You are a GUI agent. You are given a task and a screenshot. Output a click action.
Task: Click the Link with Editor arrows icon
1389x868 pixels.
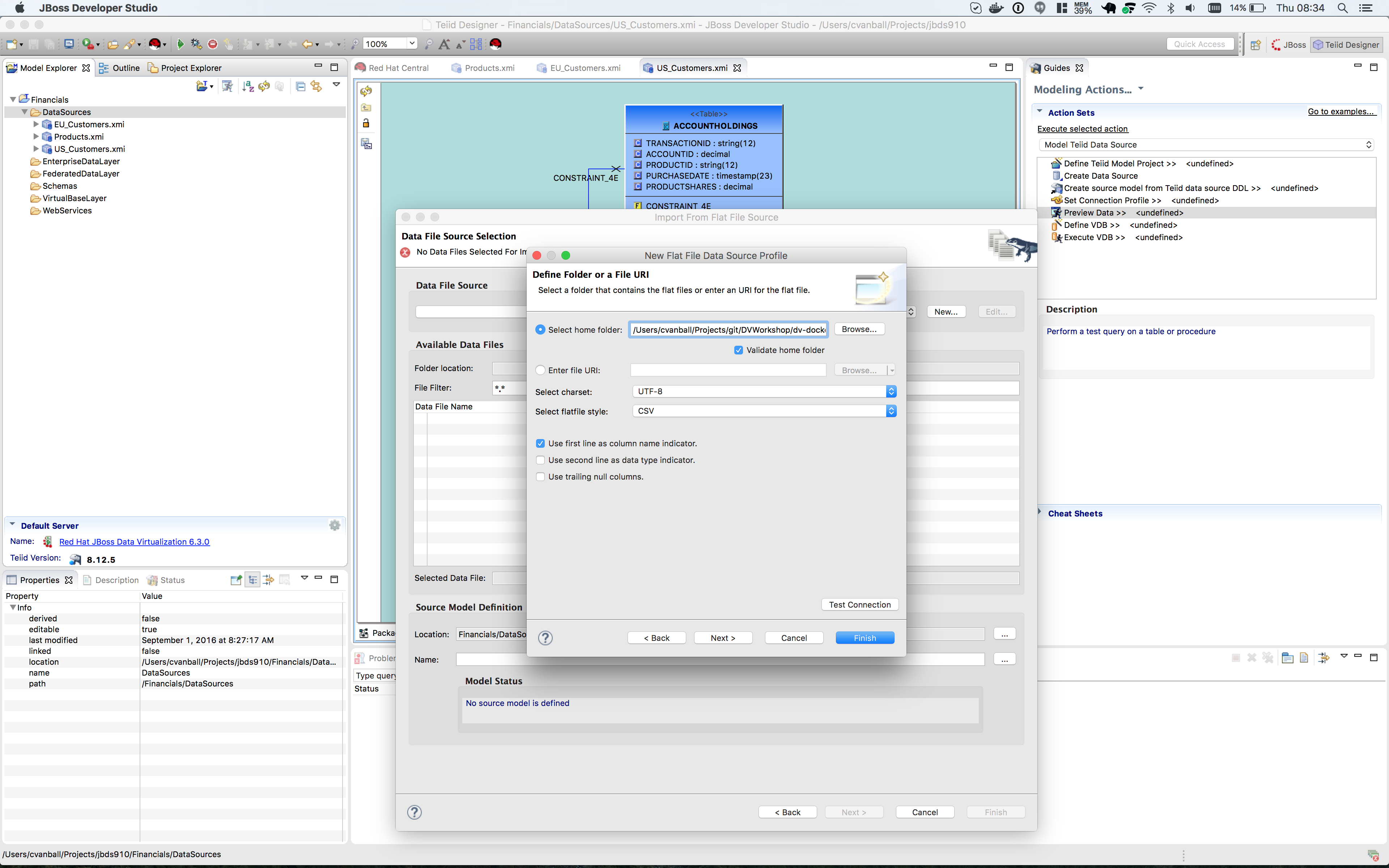tap(316, 86)
